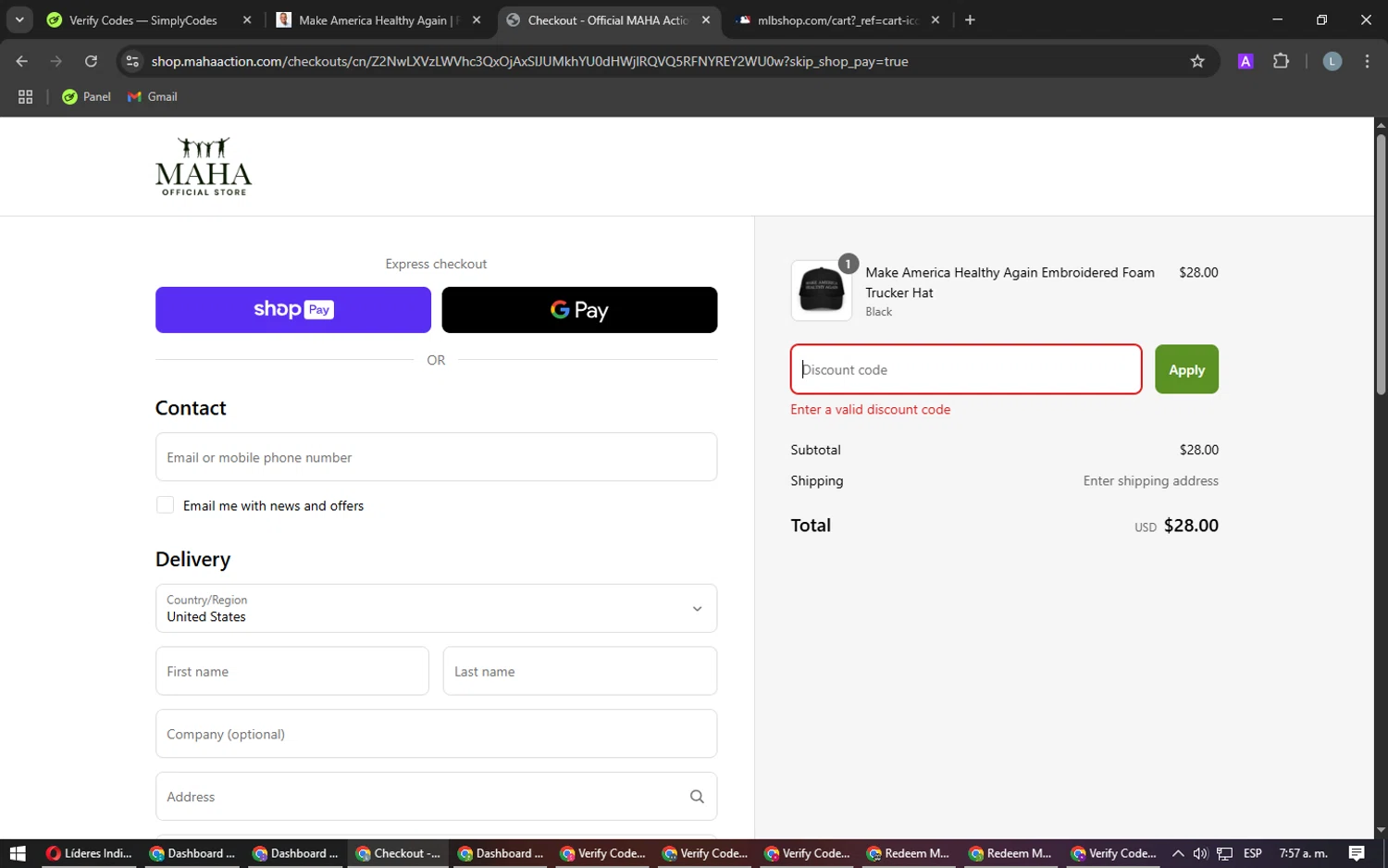Focus the Email or mobile phone number field

[436, 457]
